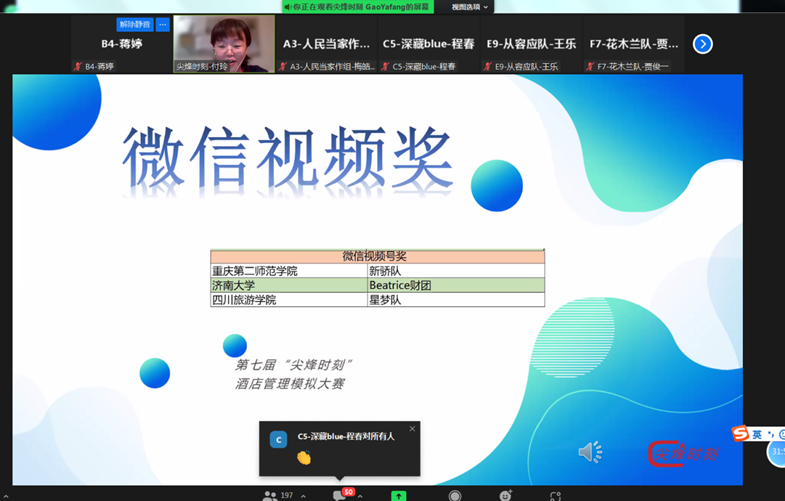Screen dimensions: 785x501
Task: Click the bottom toolbar icon right of reactions
Action: [555, 495]
